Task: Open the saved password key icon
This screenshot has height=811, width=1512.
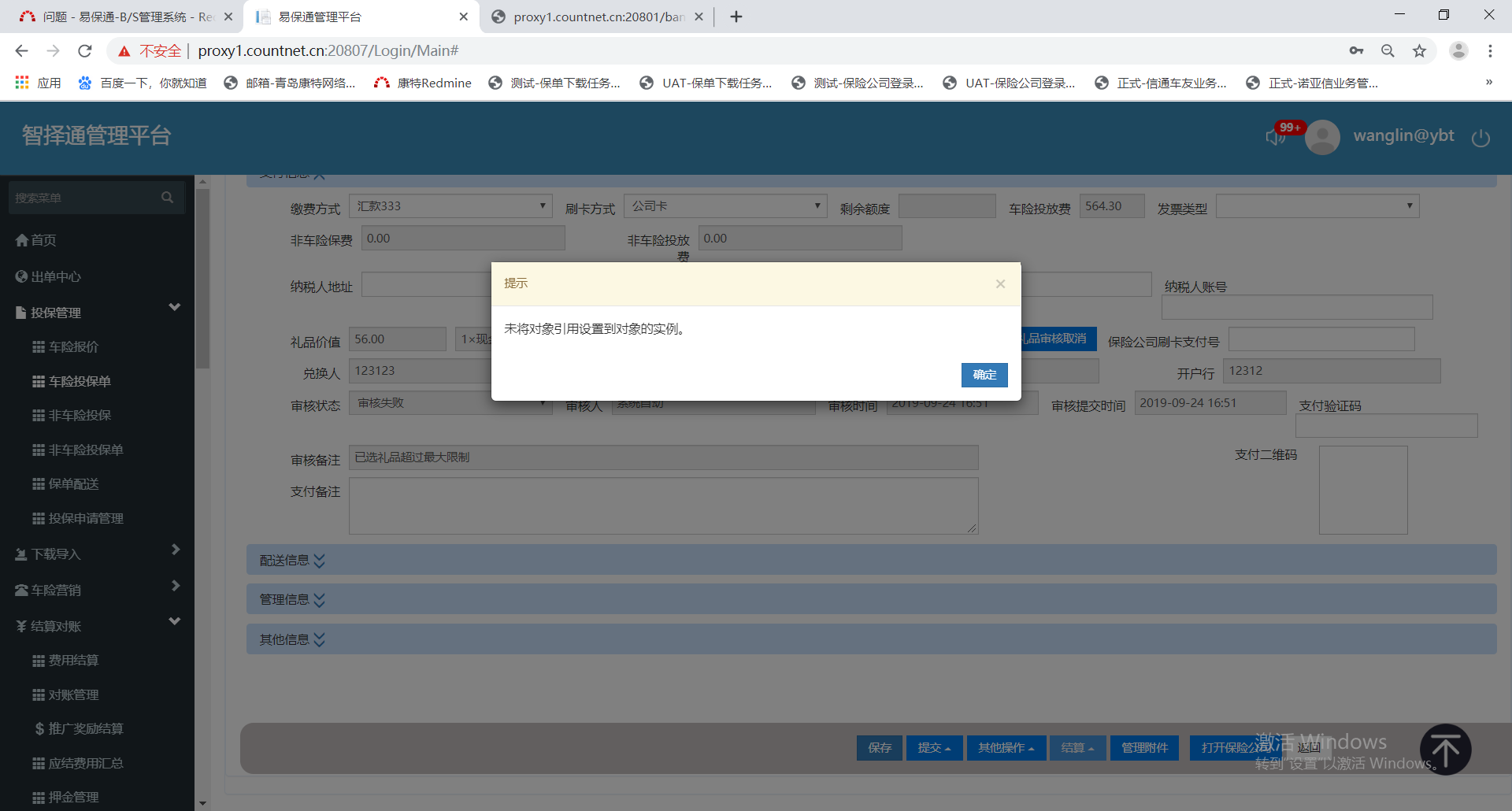Action: pos(1356,51)
